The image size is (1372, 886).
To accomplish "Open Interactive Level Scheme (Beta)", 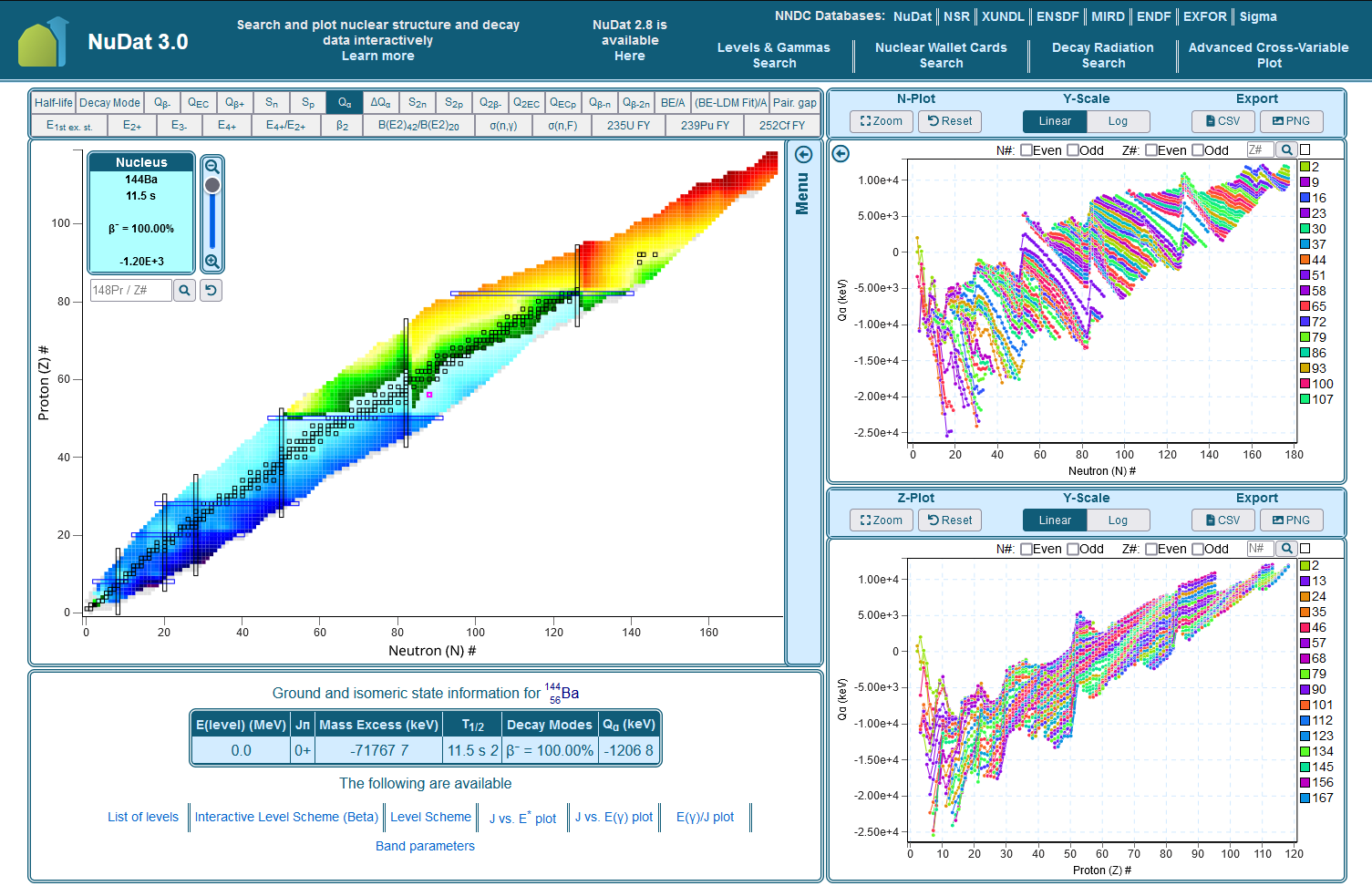I will click(x=286, y=817).
